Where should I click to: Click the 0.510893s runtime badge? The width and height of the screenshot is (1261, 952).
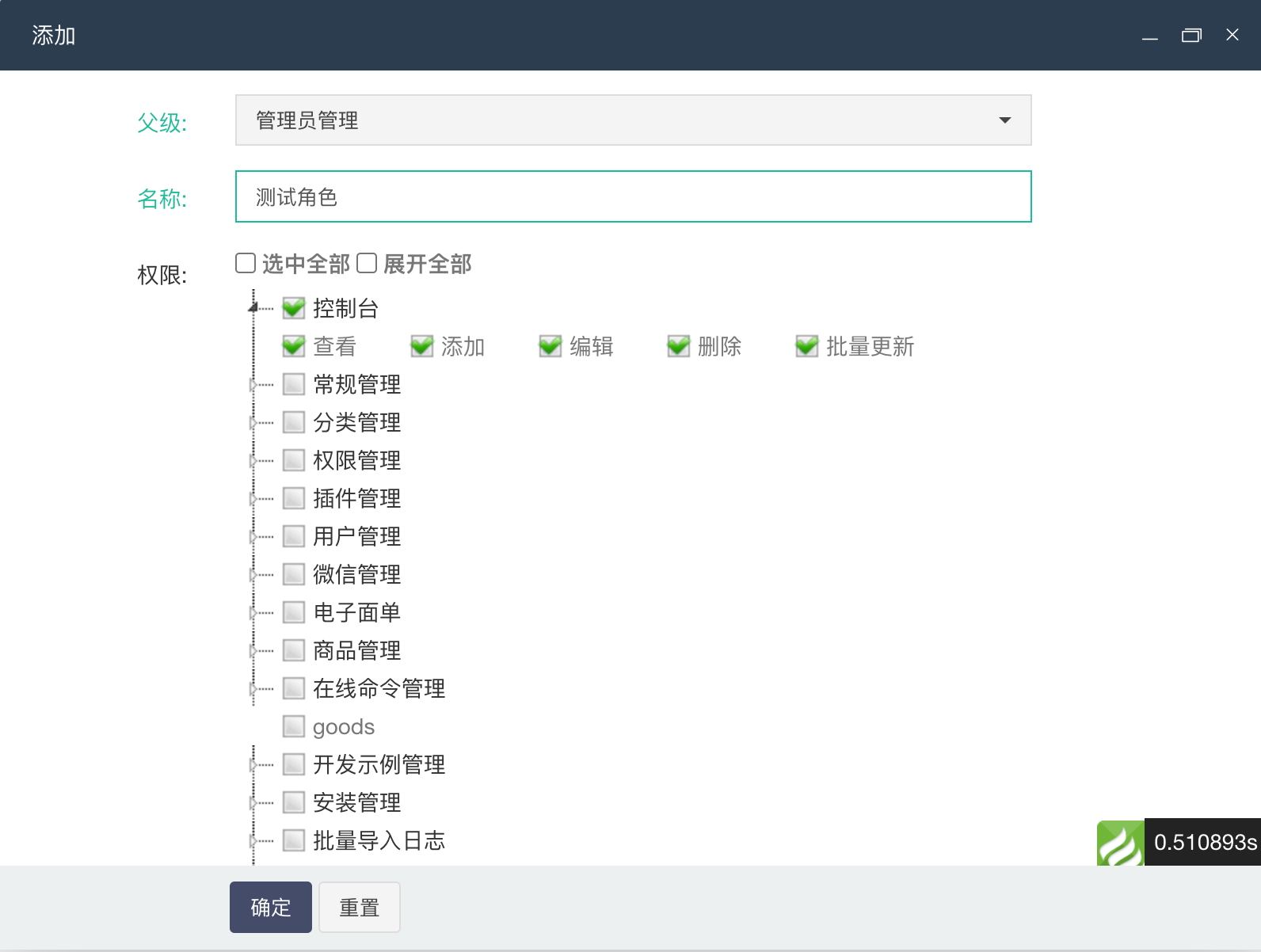[1204, 842]
